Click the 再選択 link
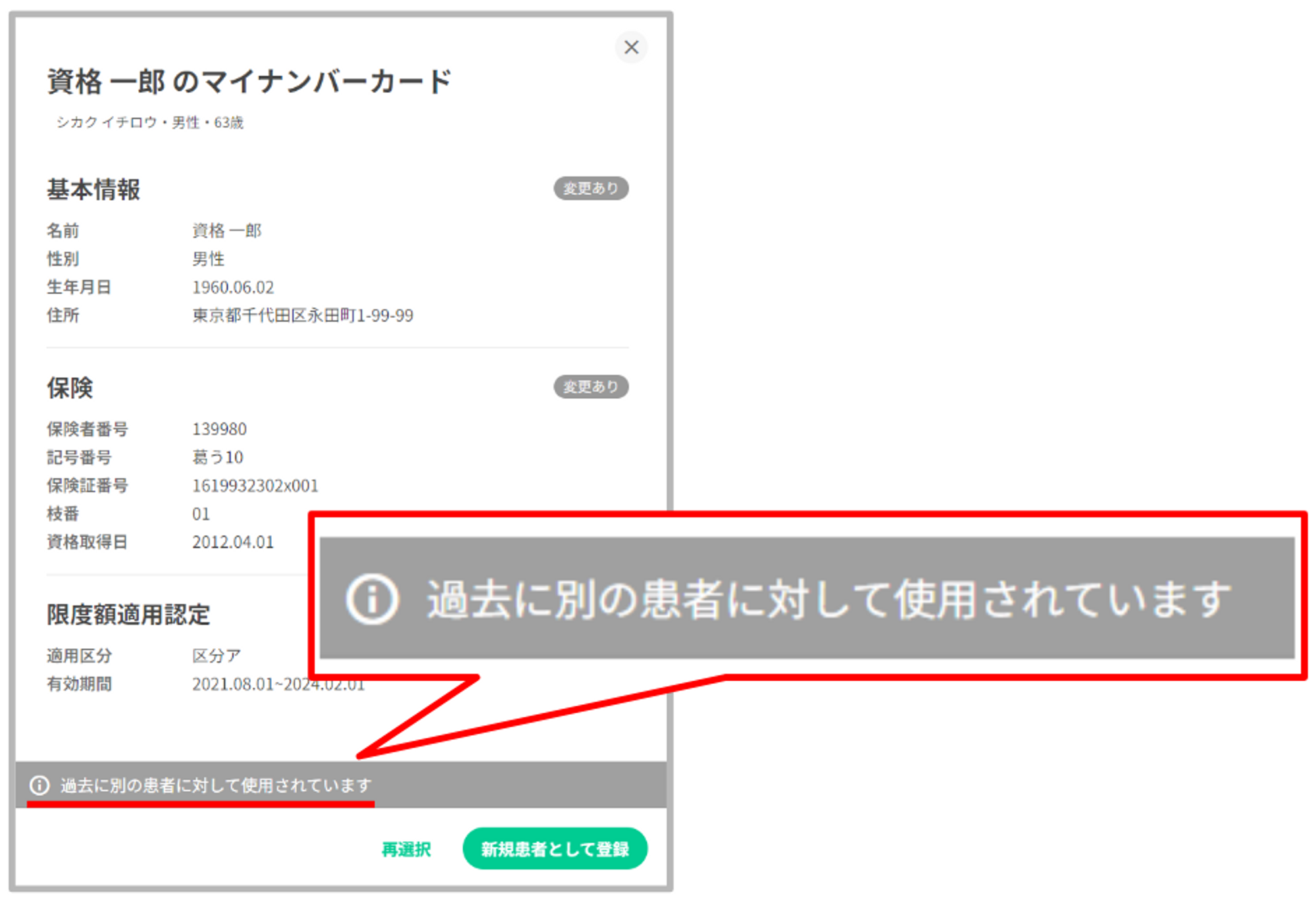This screenshot has width=1316, height=903. [406, 849]
